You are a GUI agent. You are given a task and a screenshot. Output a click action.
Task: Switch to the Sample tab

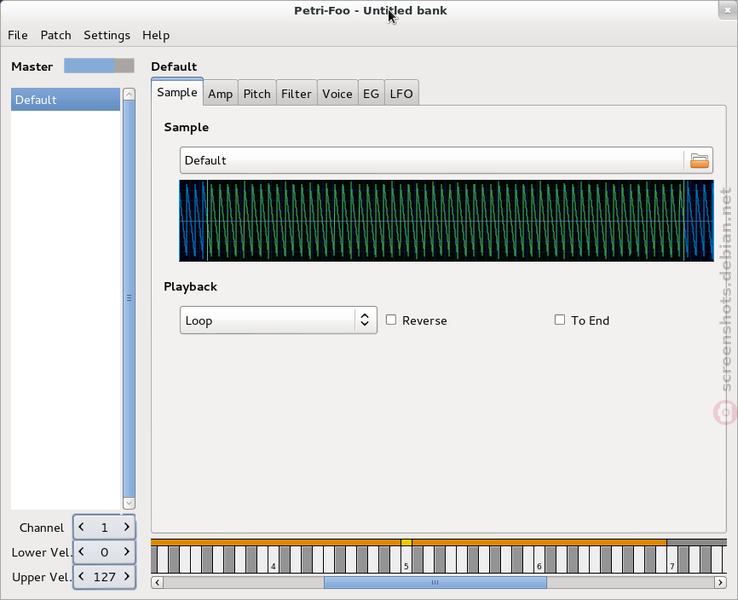point(177,92)
